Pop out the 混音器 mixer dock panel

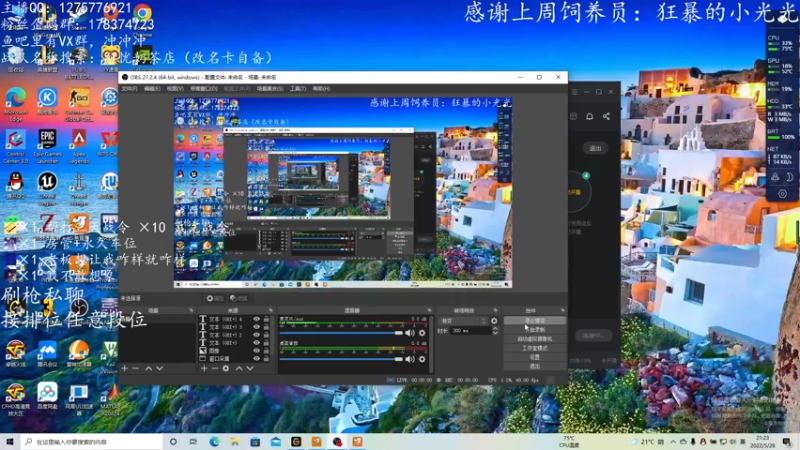tap(429, 310)
